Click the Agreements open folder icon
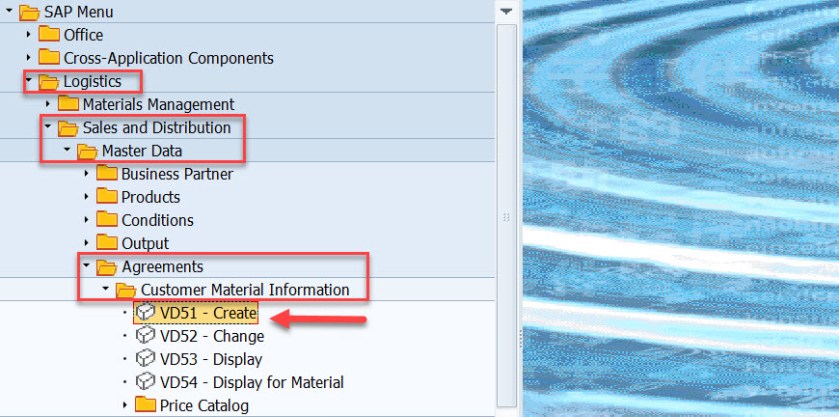 (106, 267)
